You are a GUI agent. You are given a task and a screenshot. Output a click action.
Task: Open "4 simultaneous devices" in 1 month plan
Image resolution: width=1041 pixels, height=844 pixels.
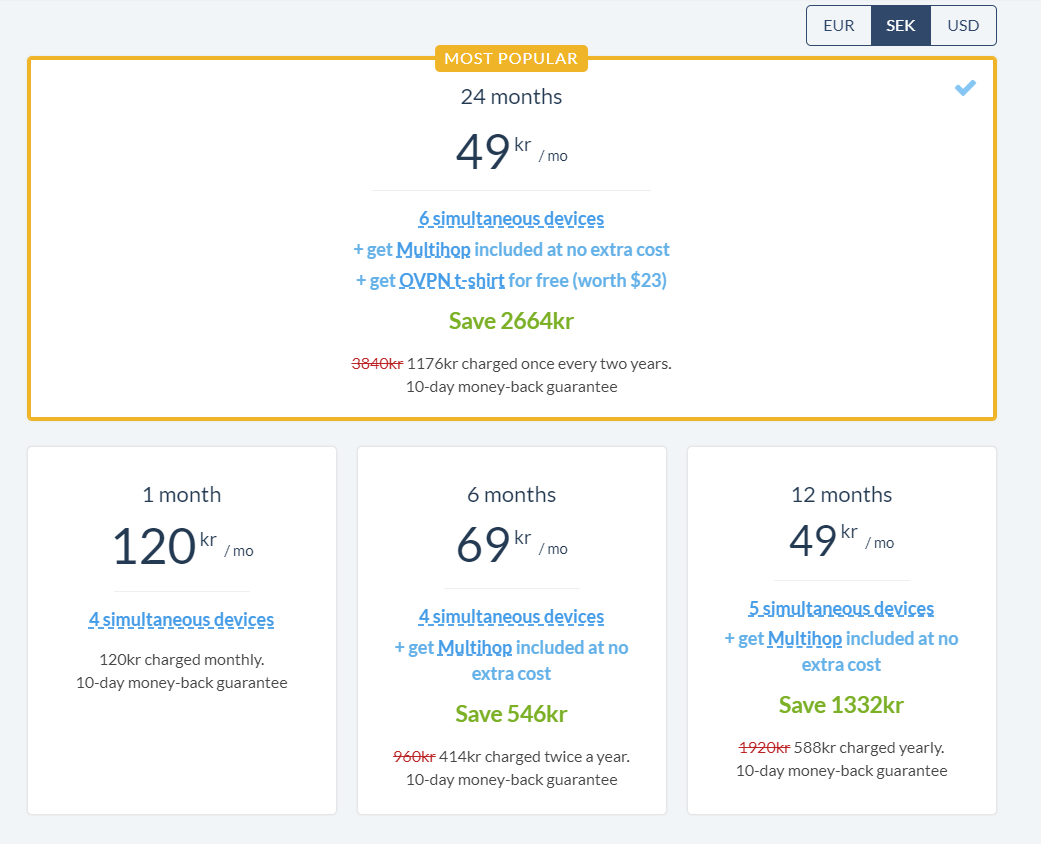click(x=181, y=620)
